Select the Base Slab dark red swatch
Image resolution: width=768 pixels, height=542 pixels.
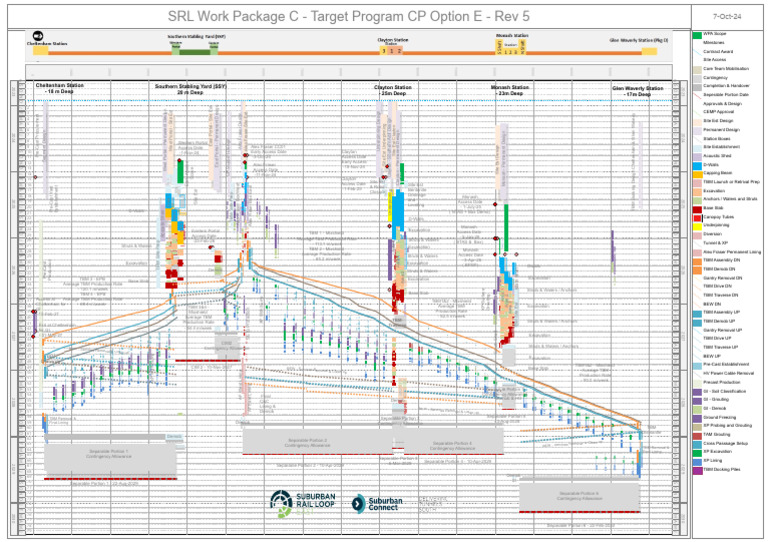coord(697,209)
